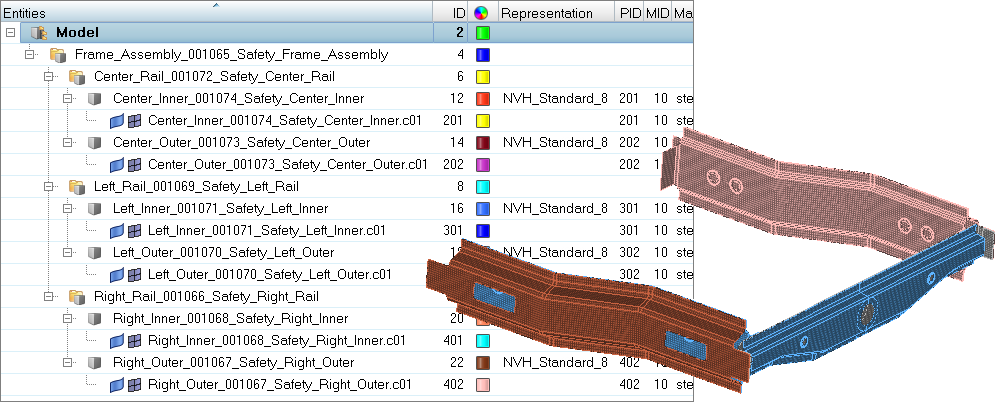Select the Right_Inner_001068_Safety_Right_Inner.c01 component
This screenshot has height=402, width=999.
point(277,341)
